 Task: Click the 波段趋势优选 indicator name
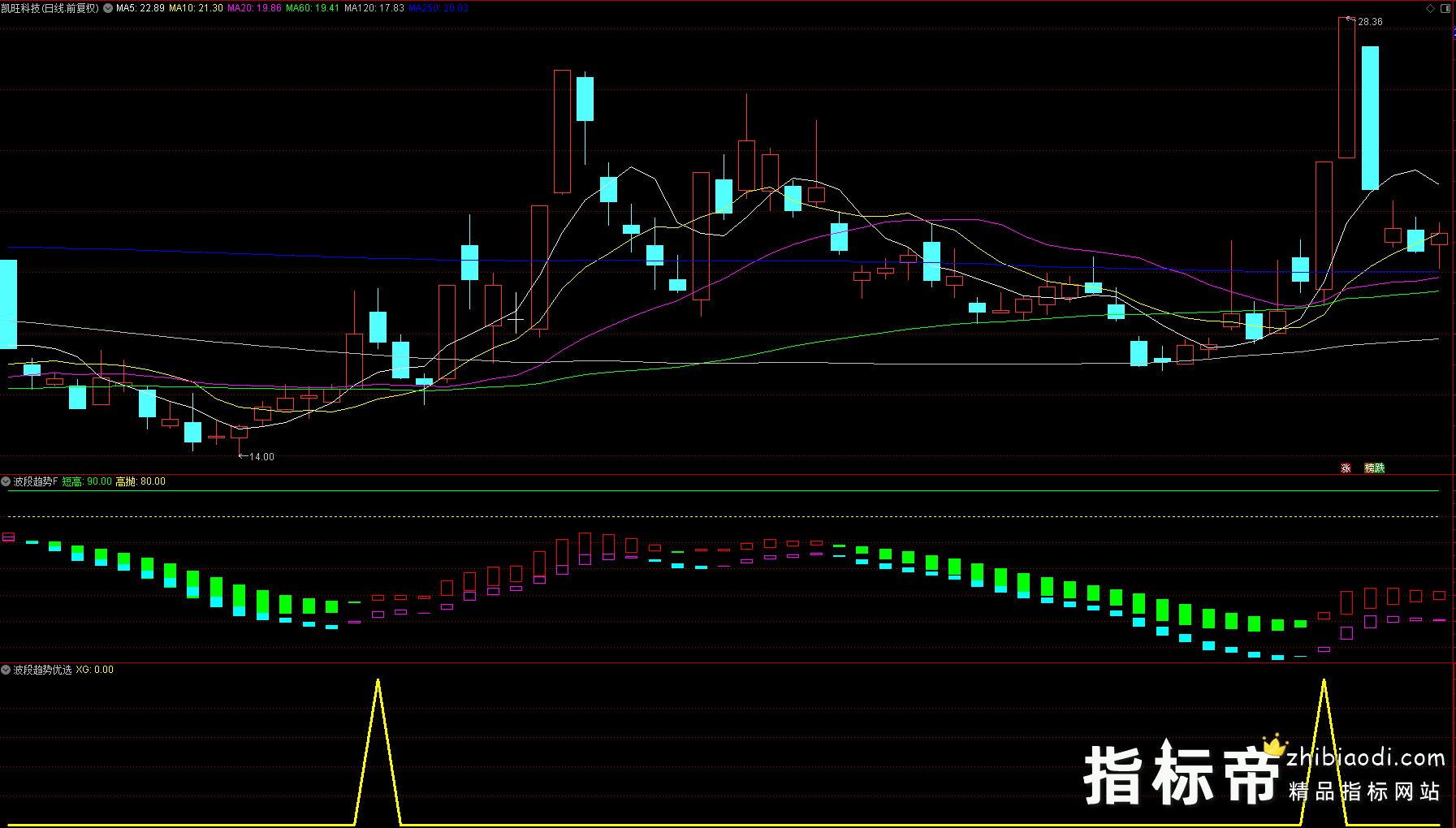tap(42, 670)
